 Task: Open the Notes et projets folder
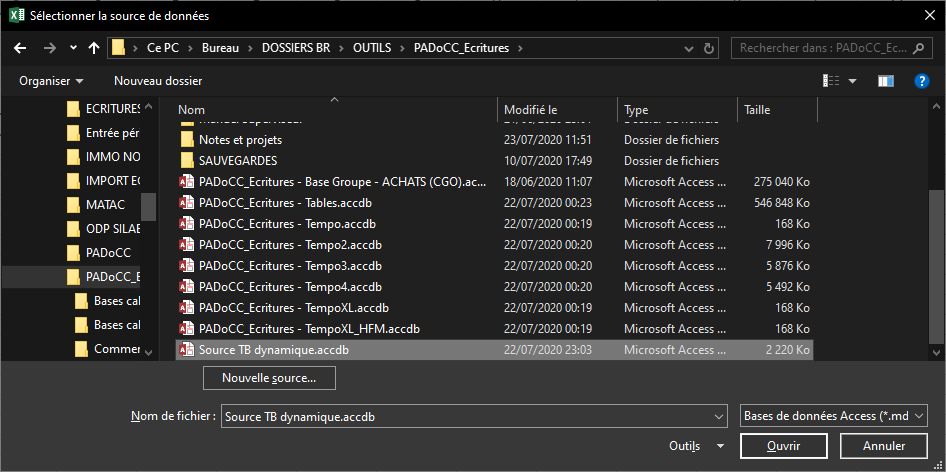click(240, 140)
